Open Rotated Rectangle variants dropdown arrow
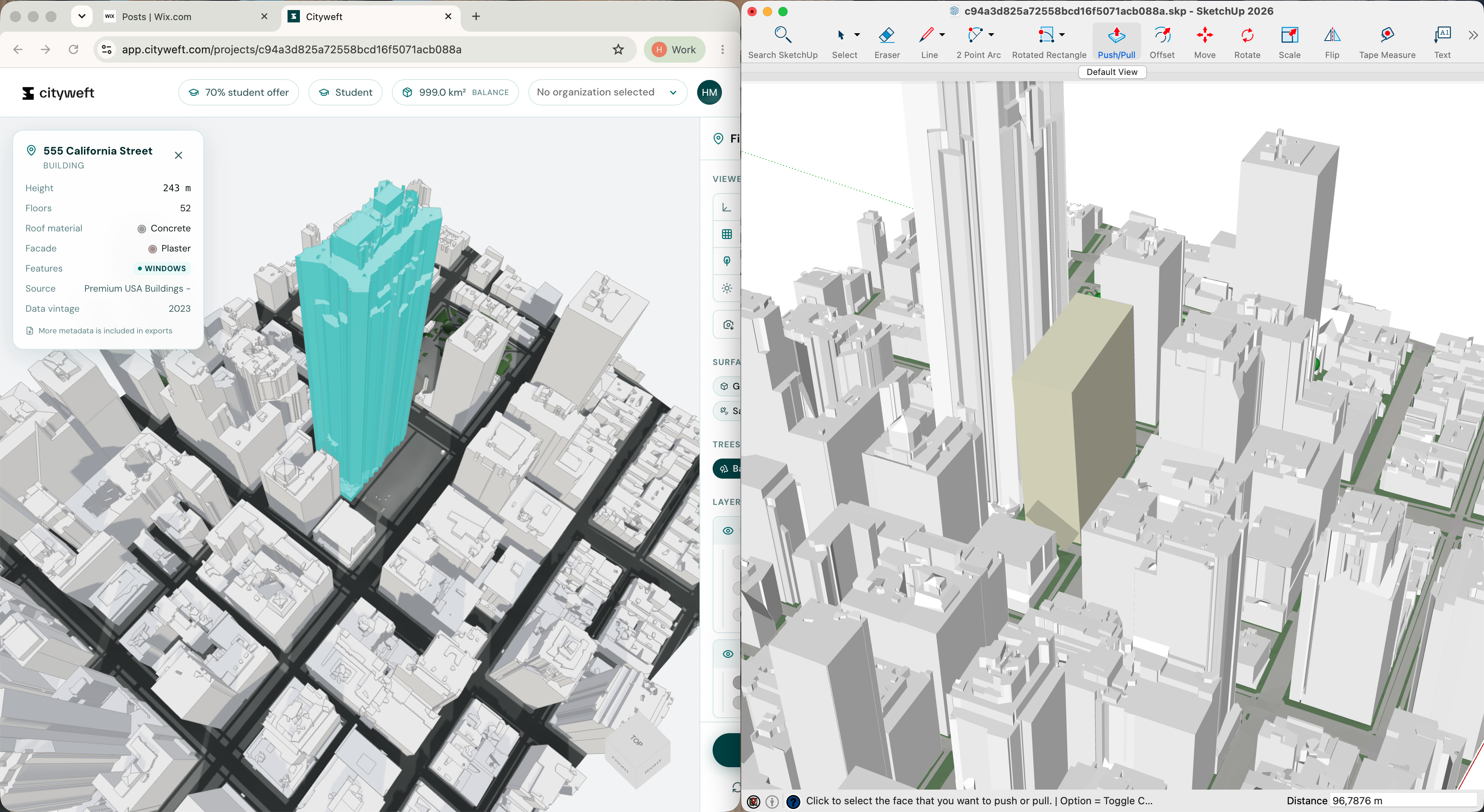This screenshot has width=1484, height=812. click(1062, 35)
